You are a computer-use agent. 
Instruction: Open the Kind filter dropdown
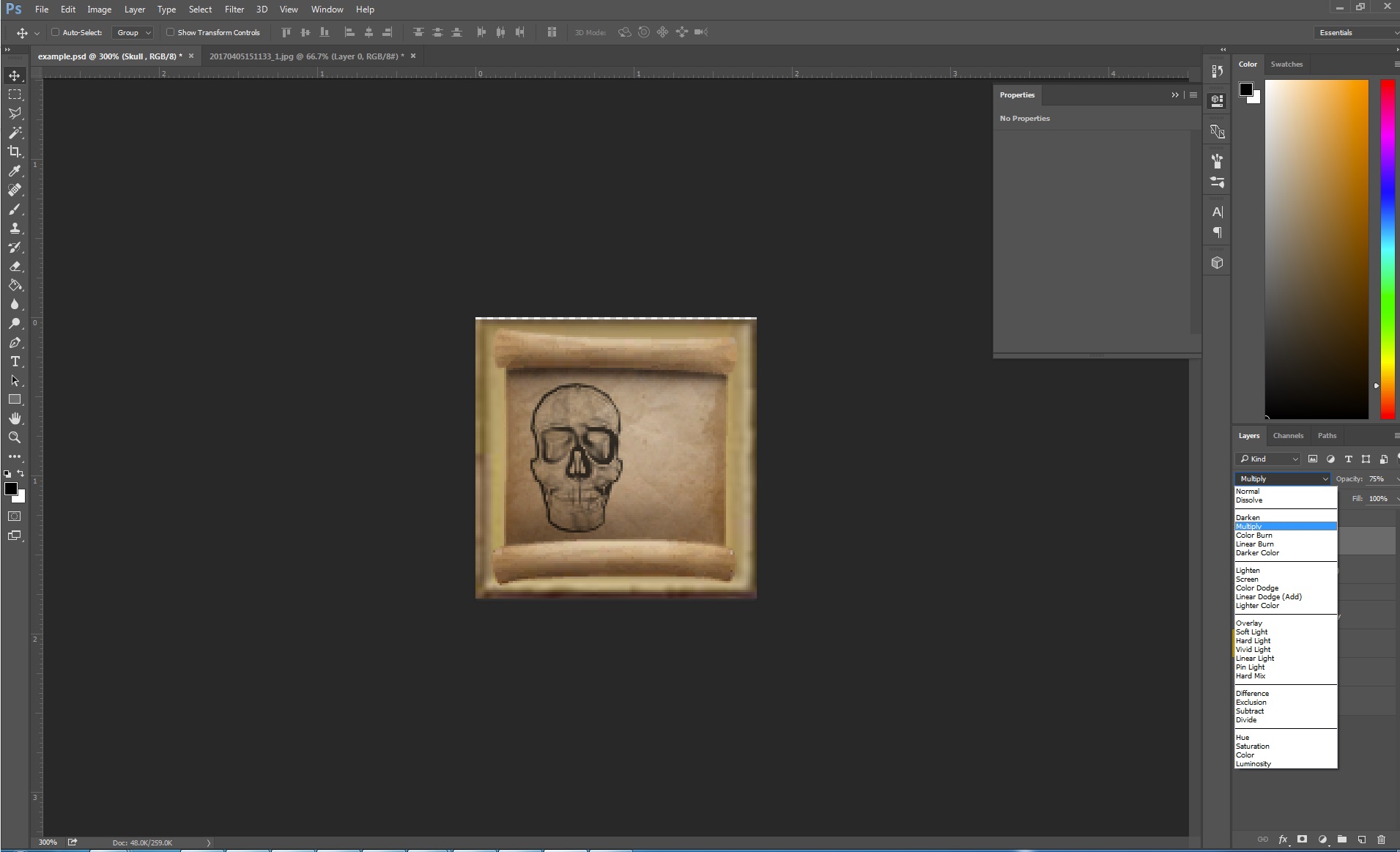pos(1267,459)
